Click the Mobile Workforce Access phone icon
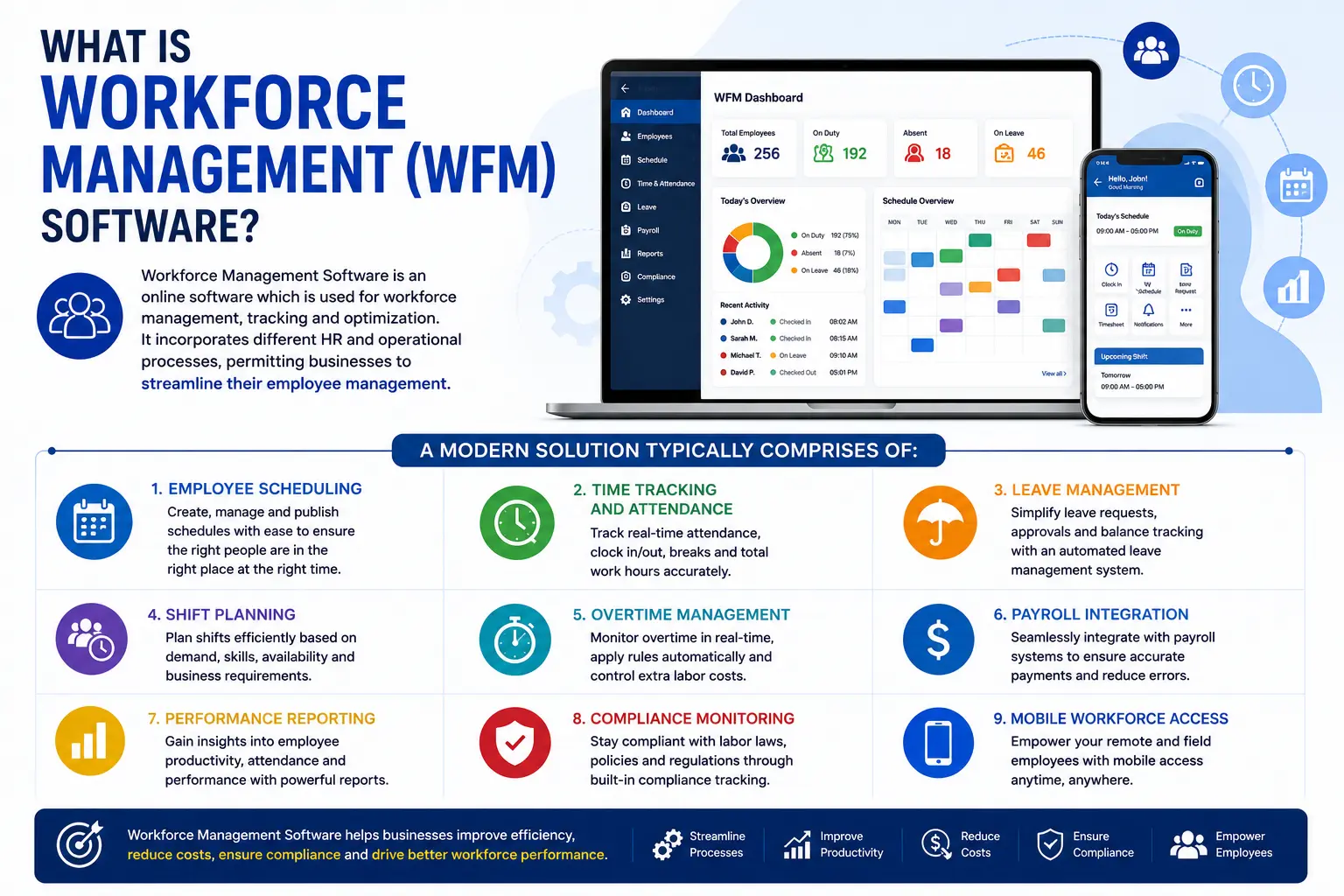 938,743
